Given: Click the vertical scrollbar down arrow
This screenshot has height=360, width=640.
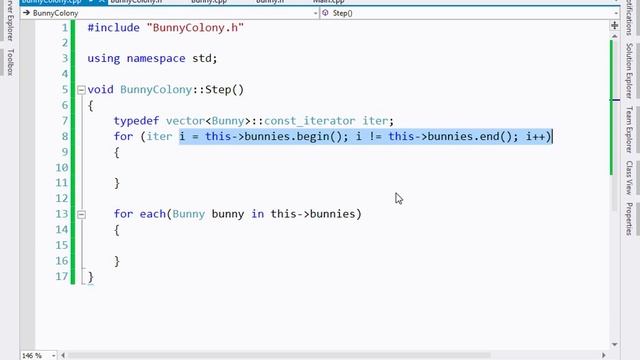Looking at the screenshot, I should pyautogui.click(x=614, y=345).
